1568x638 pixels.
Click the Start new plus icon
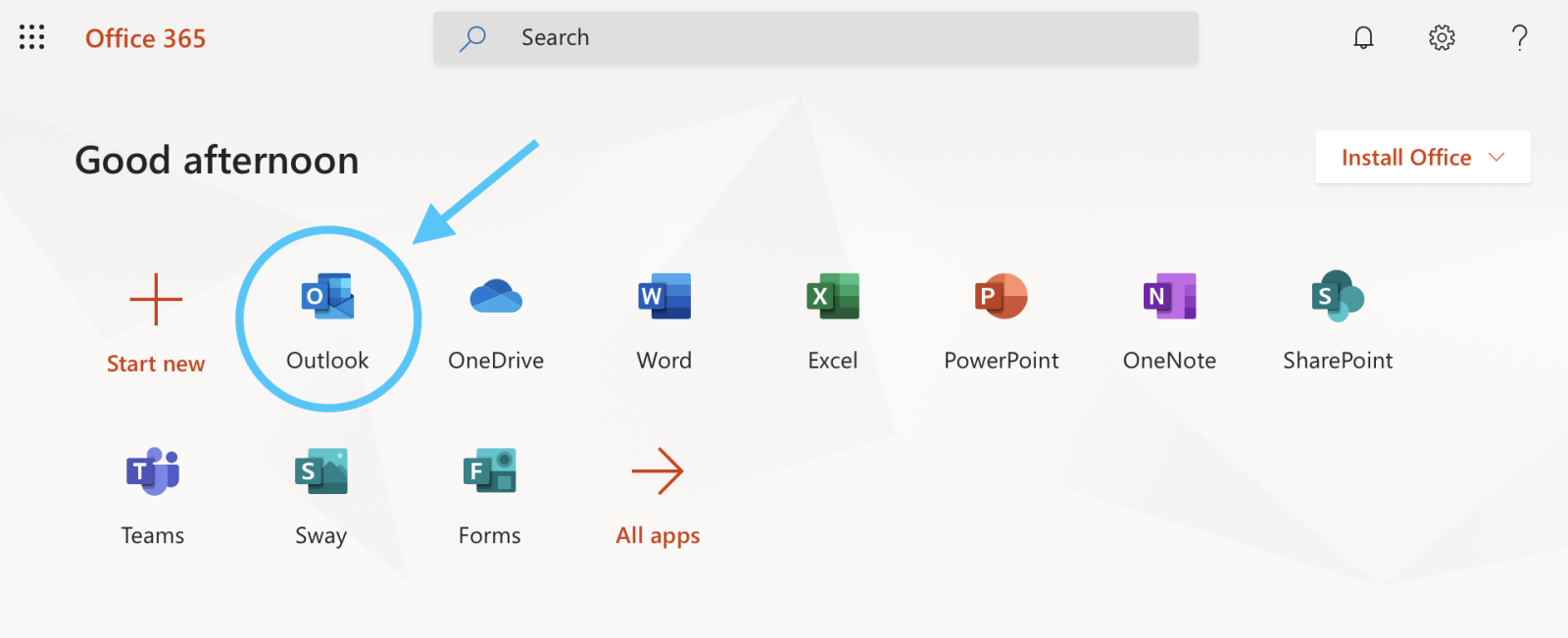156,298
